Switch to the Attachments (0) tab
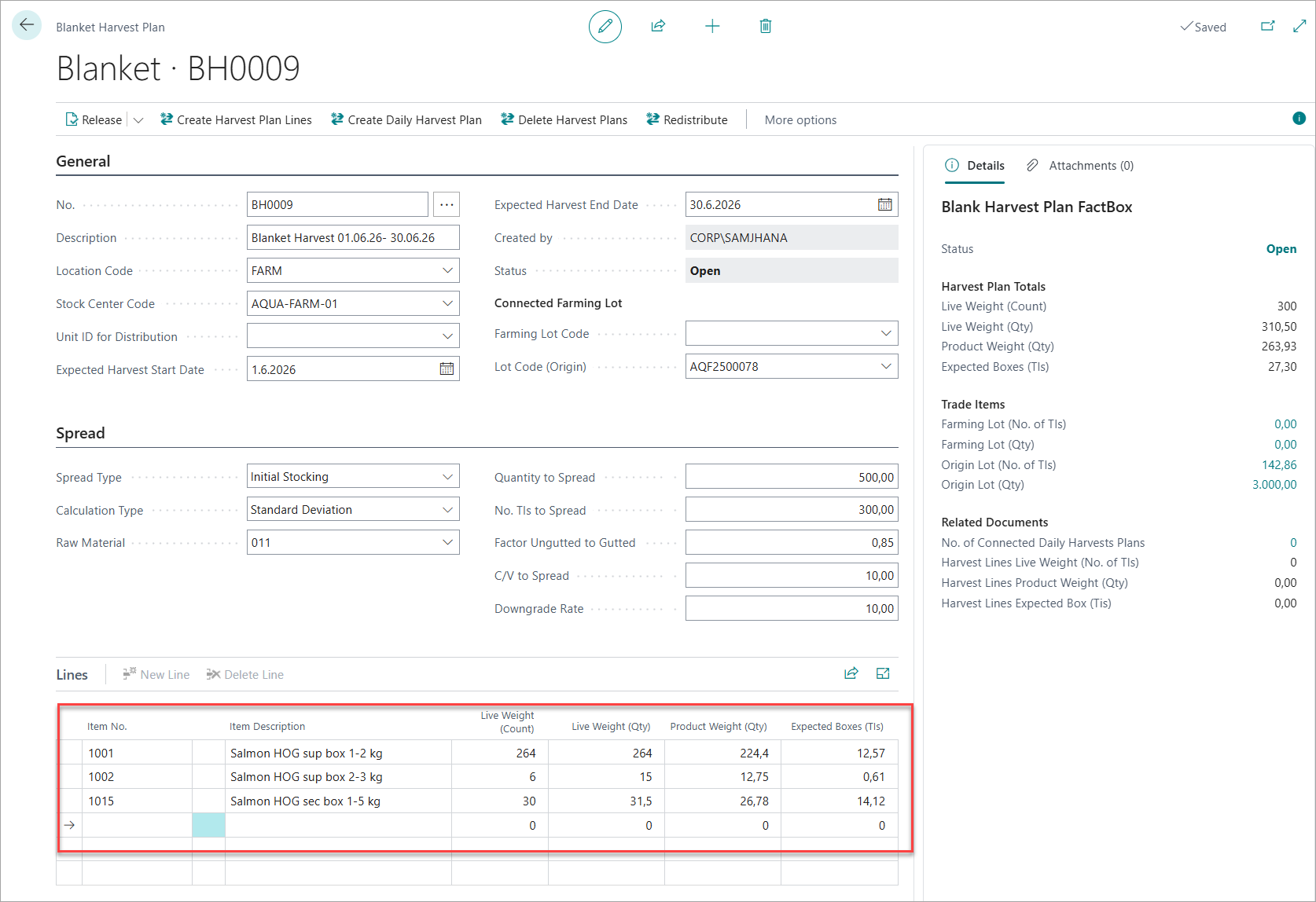 coord(1080,166)
